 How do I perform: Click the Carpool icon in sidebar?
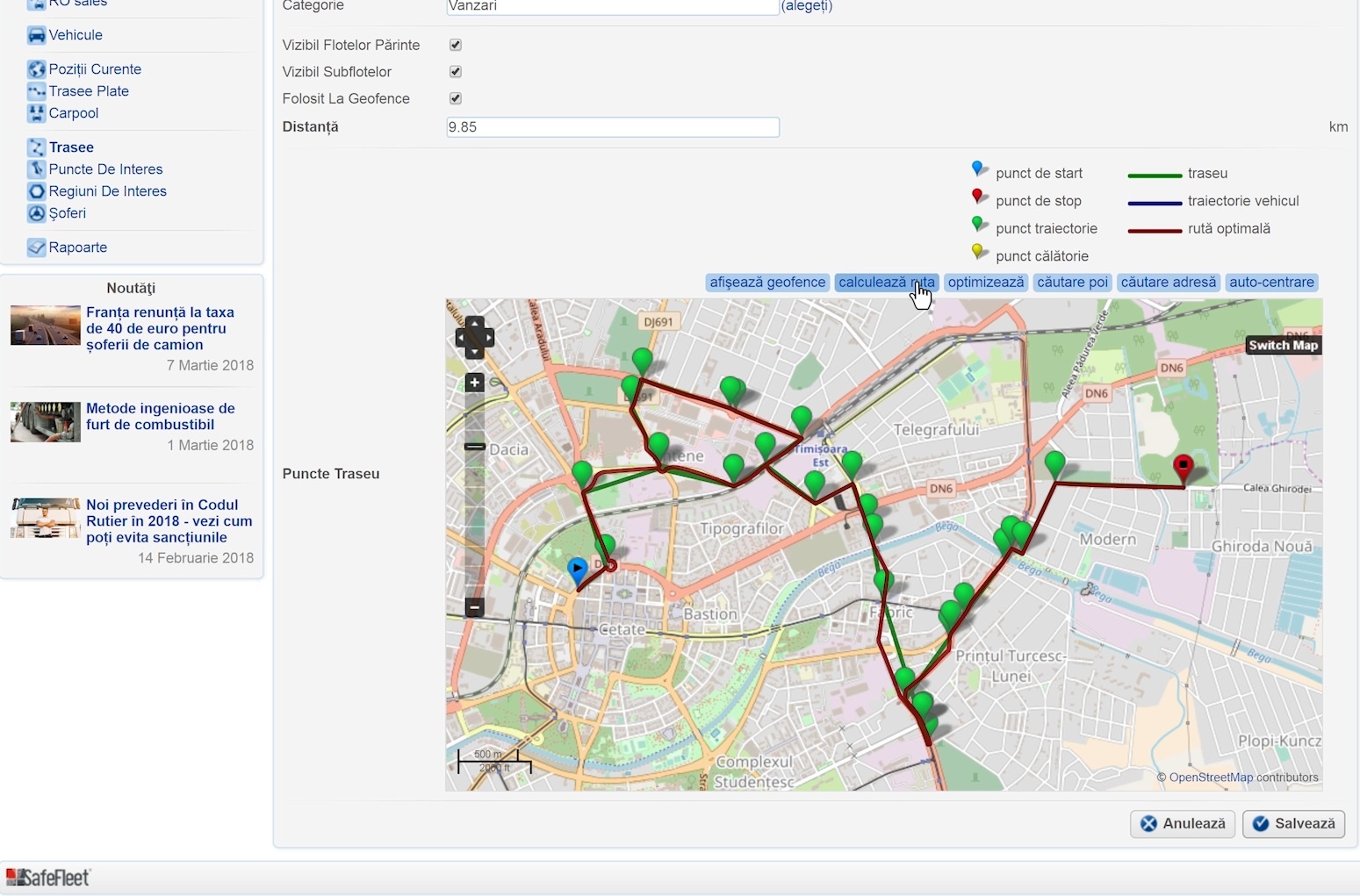(36, 113)
